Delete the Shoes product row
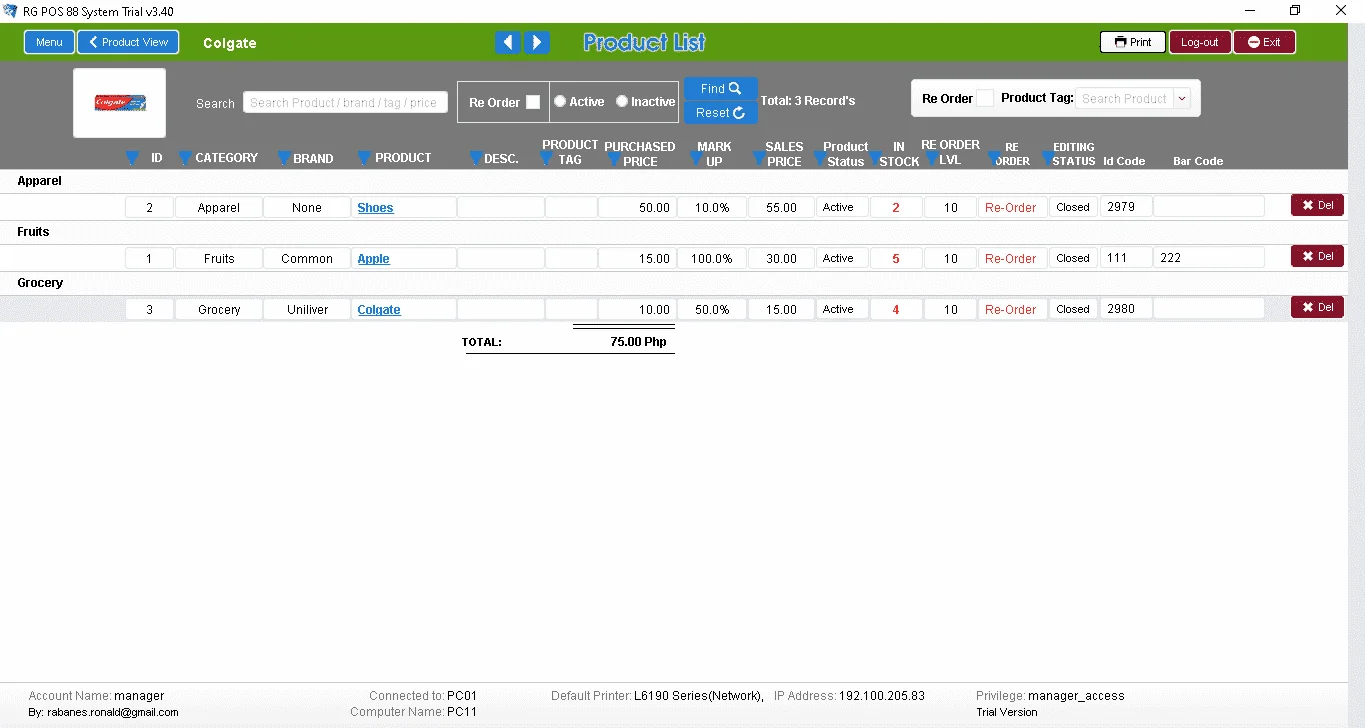 [x=1317, y=205]
